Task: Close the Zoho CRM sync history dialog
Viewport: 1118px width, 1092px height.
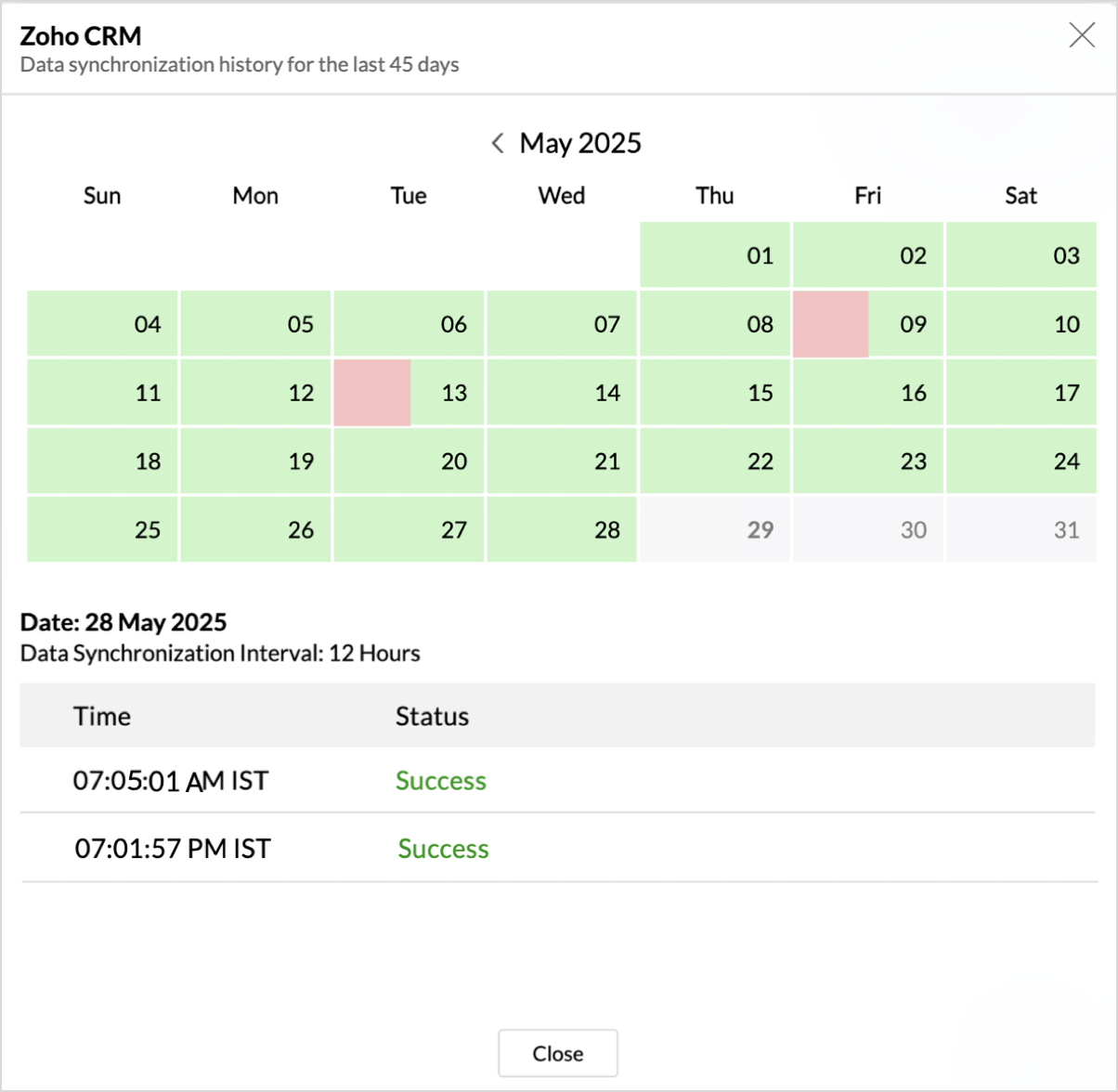Action: coord(1081,35)
